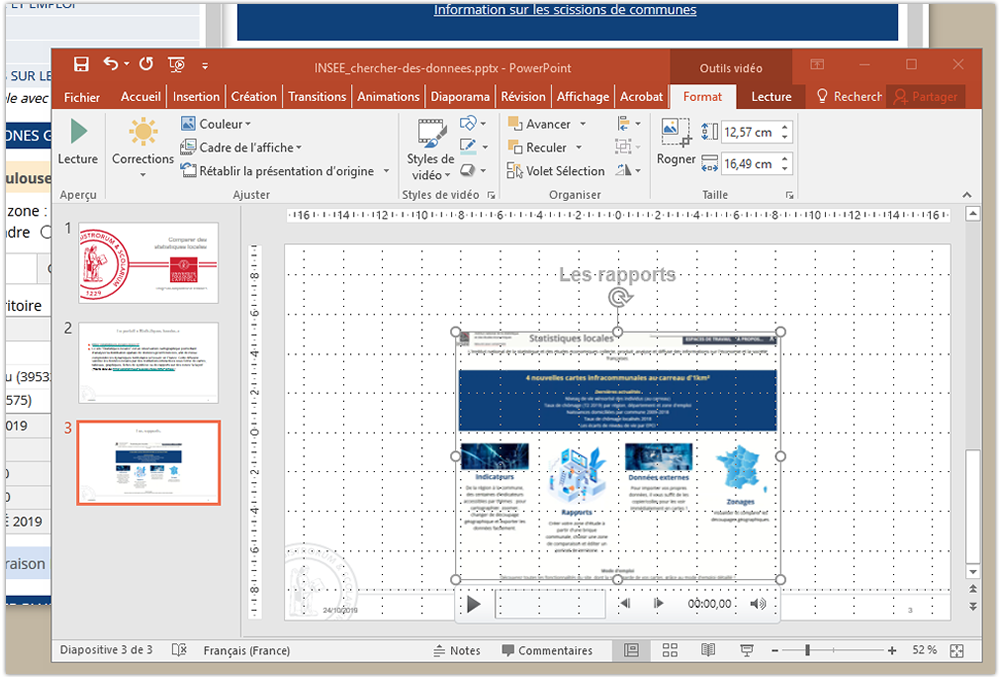Fit slide to current window
Image resolution: width=1000 pixels, height=677 pixels.
coord(957,650)
